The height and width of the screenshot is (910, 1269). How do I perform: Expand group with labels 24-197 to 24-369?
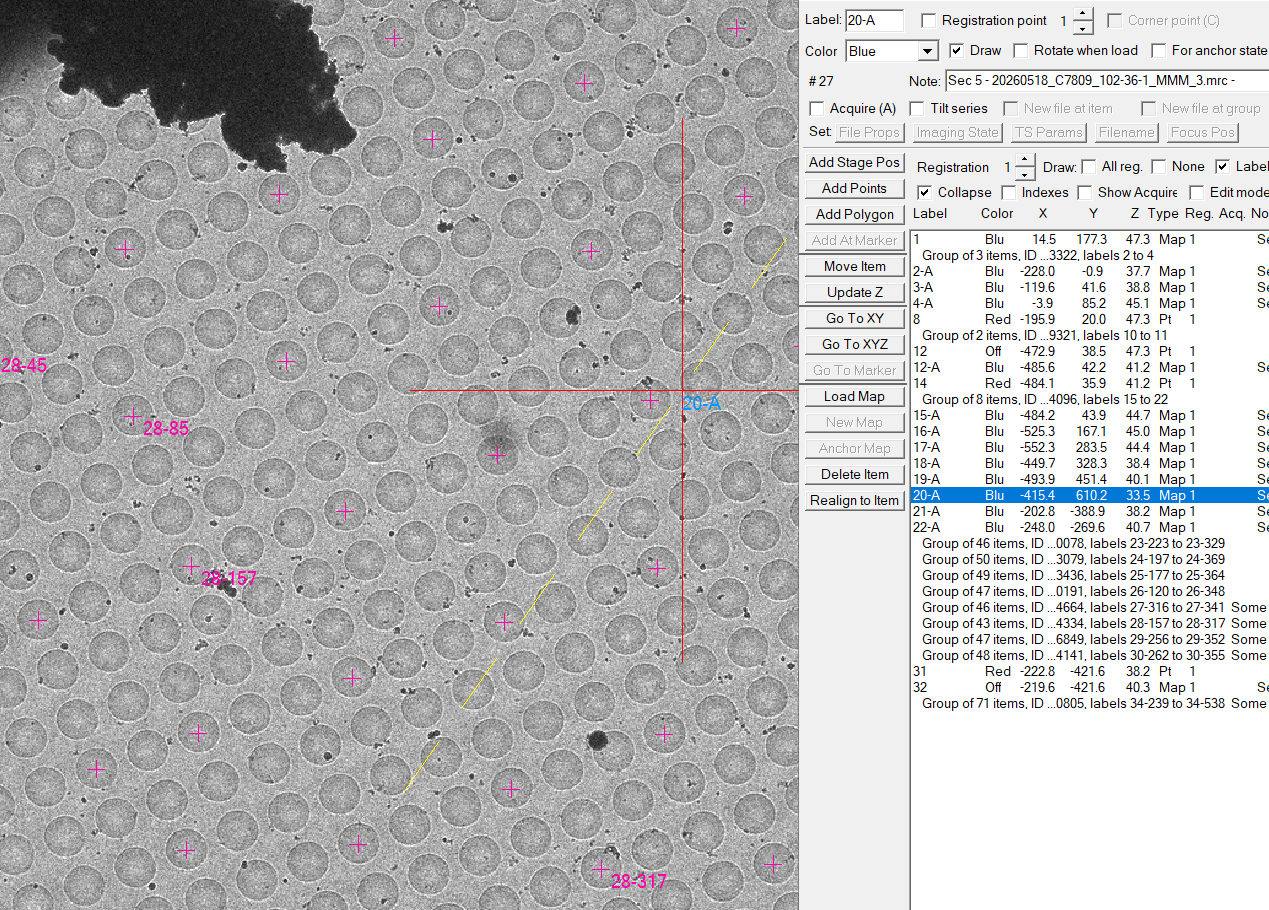tap(1090, 559)
